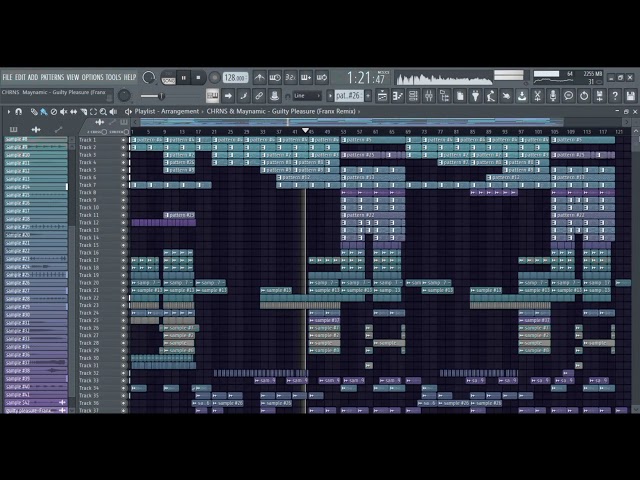Viewport: 640px width, 480px height.
Task: Click arrow left of pattern selector
Action: (330, 96)
